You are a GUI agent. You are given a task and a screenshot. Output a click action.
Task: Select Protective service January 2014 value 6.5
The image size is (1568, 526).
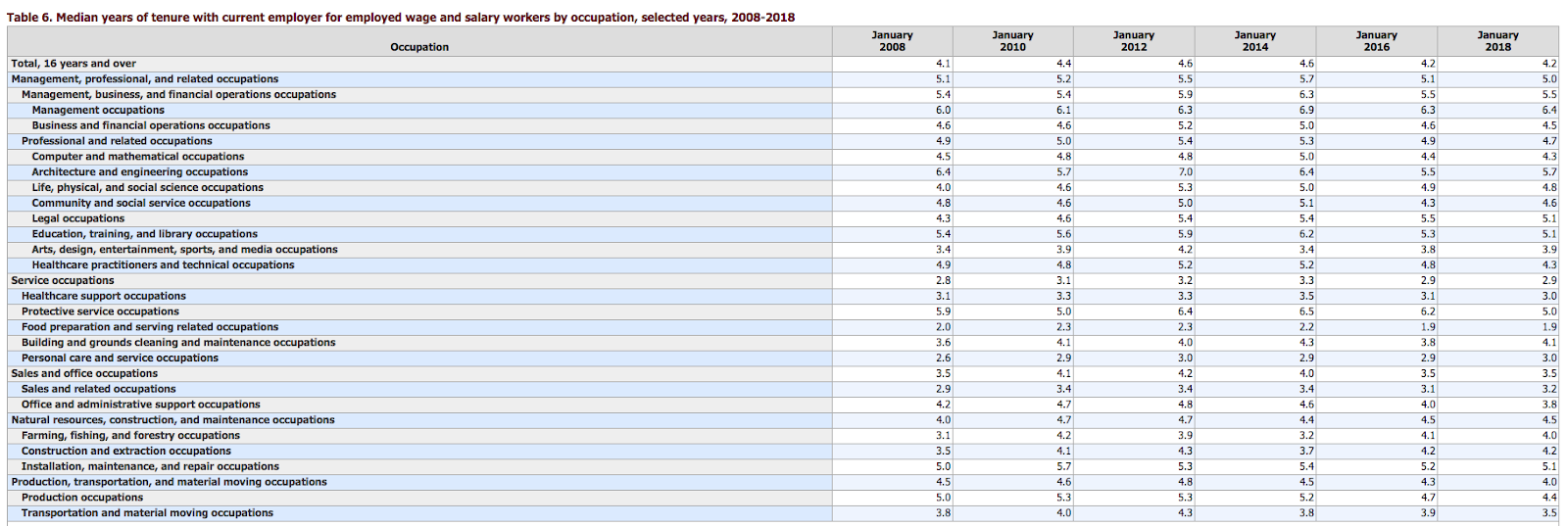tap(1306, 311)
